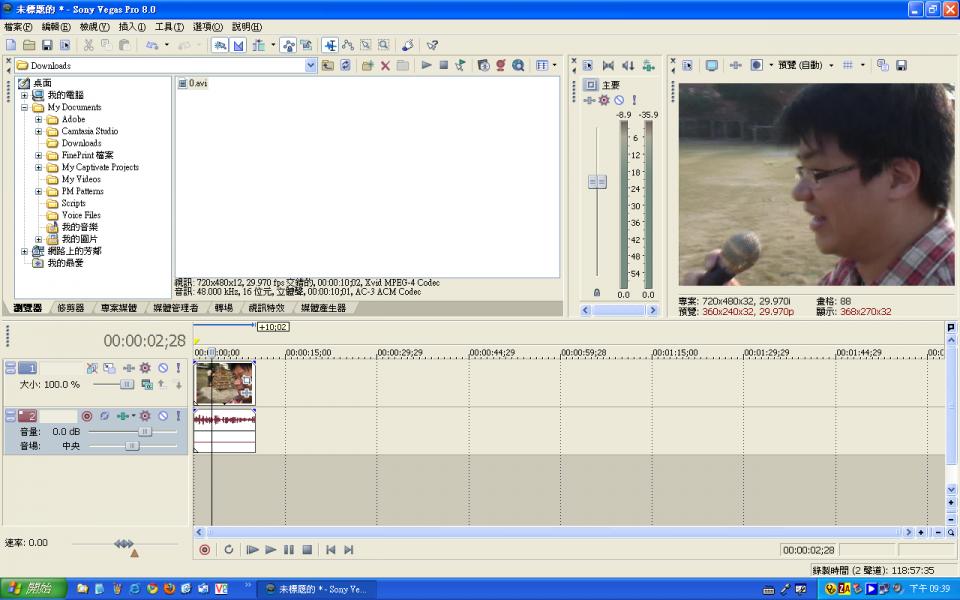
Task: Mute video track 1
Action: pos(162,369)
